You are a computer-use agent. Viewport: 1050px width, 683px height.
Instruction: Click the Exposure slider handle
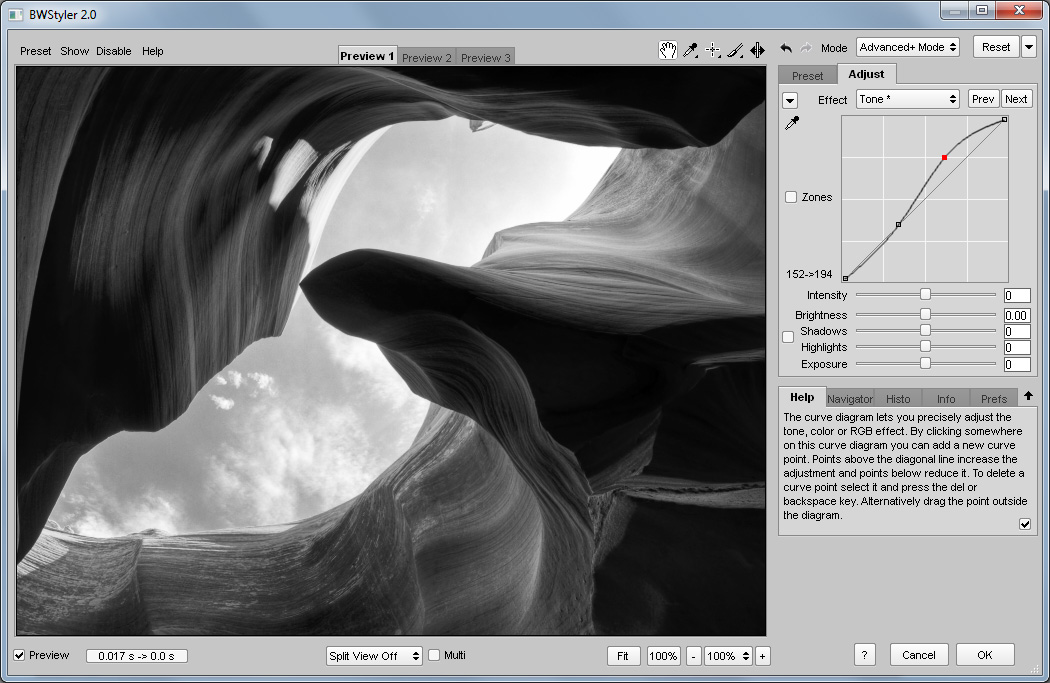pos(925,363)
